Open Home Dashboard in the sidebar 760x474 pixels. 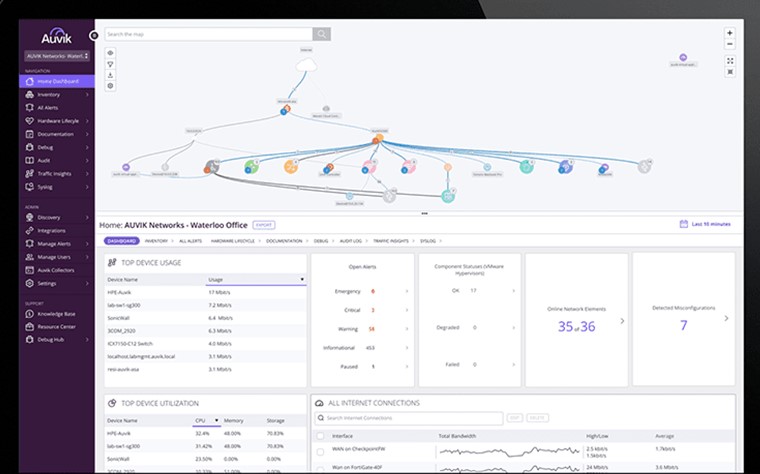click(57, 81)
